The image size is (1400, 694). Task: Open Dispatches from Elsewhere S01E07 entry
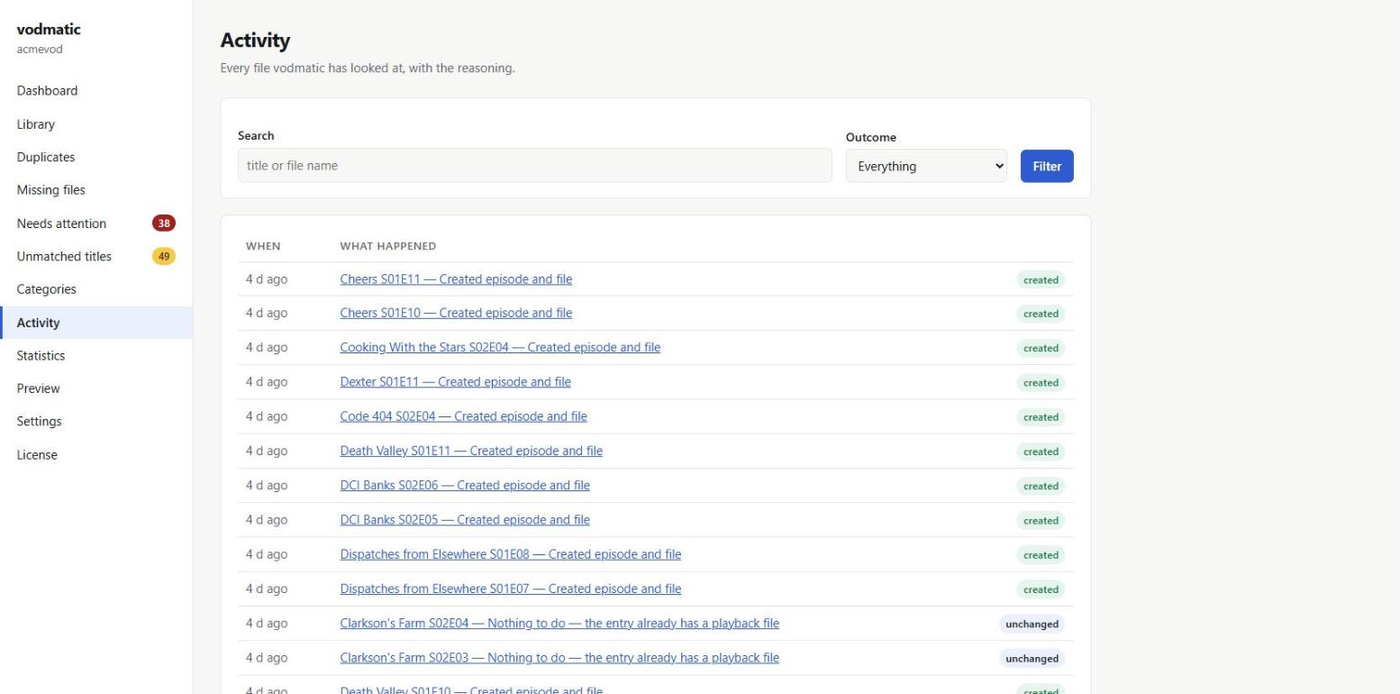pos(510,589)
